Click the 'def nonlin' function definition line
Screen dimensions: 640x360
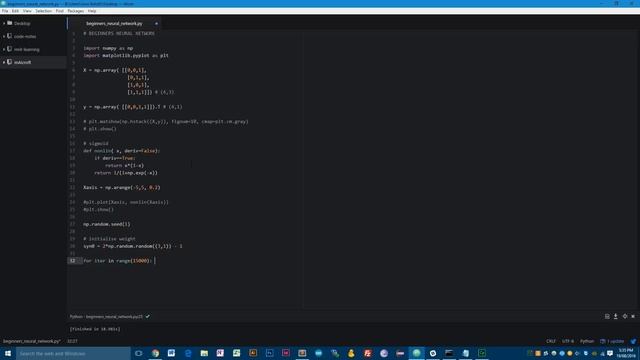122,151
